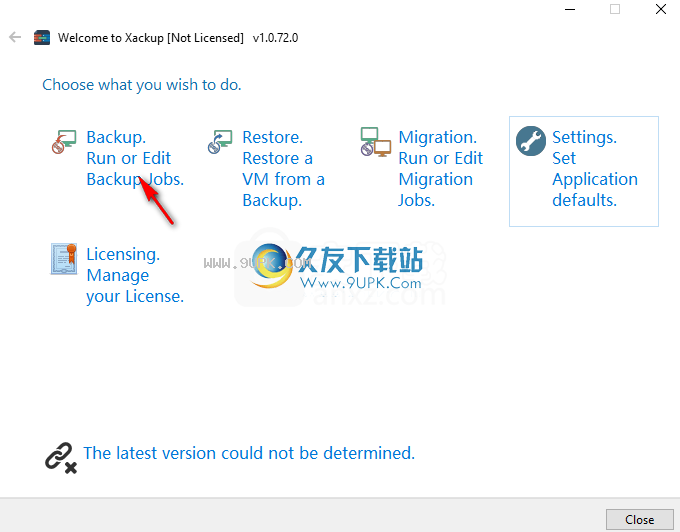
Task: Click the Xackup app icon in title
Action: [x=42, y=38]
